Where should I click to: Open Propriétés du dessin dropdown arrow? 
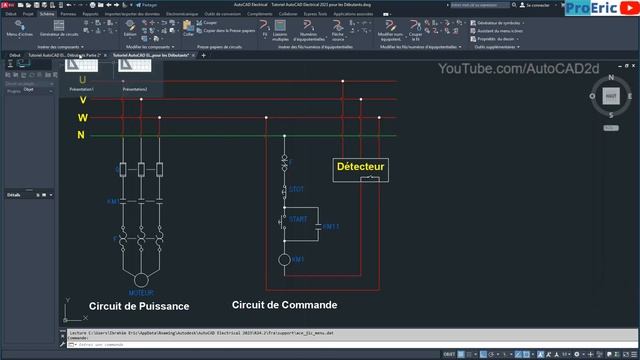(x=518, y=39)
